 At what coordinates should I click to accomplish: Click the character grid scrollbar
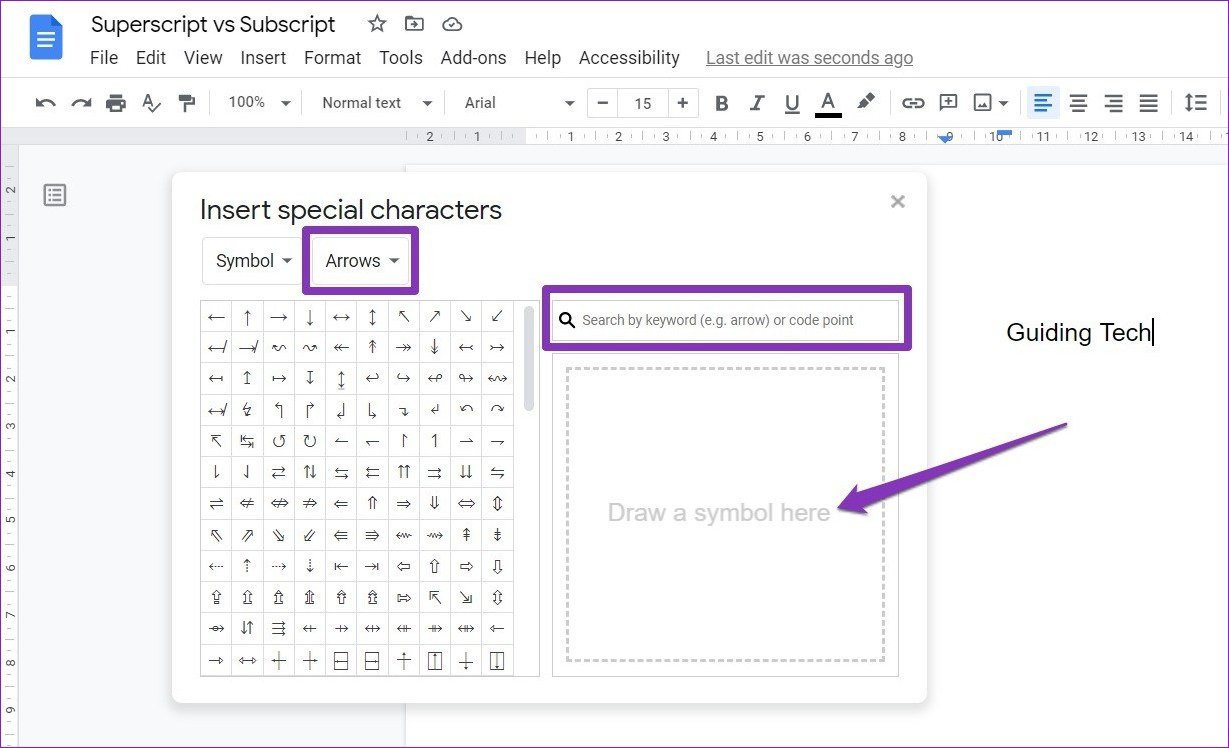tap(529, 357)
